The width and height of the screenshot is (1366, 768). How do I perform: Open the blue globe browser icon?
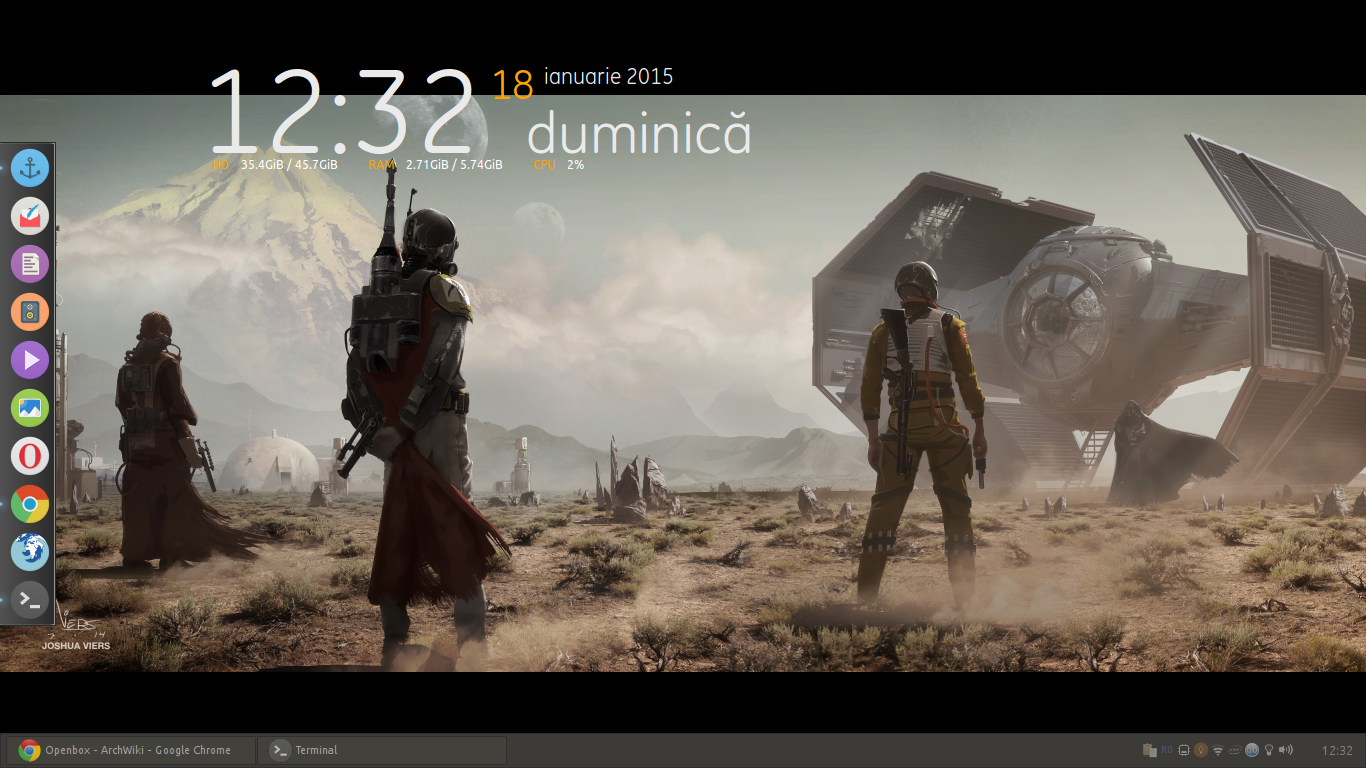coord(30,552)
